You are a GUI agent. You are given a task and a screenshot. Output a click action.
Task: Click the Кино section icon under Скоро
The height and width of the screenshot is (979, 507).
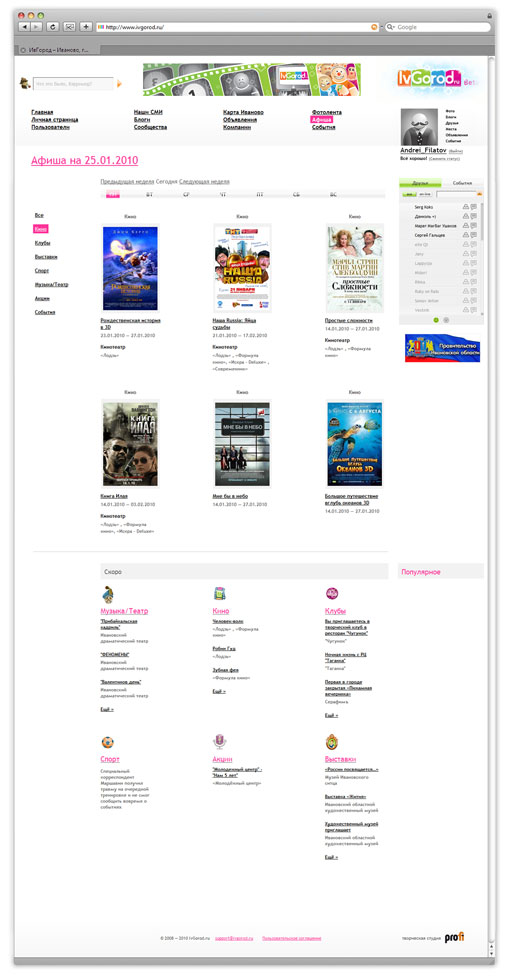(x=219, y=593)
